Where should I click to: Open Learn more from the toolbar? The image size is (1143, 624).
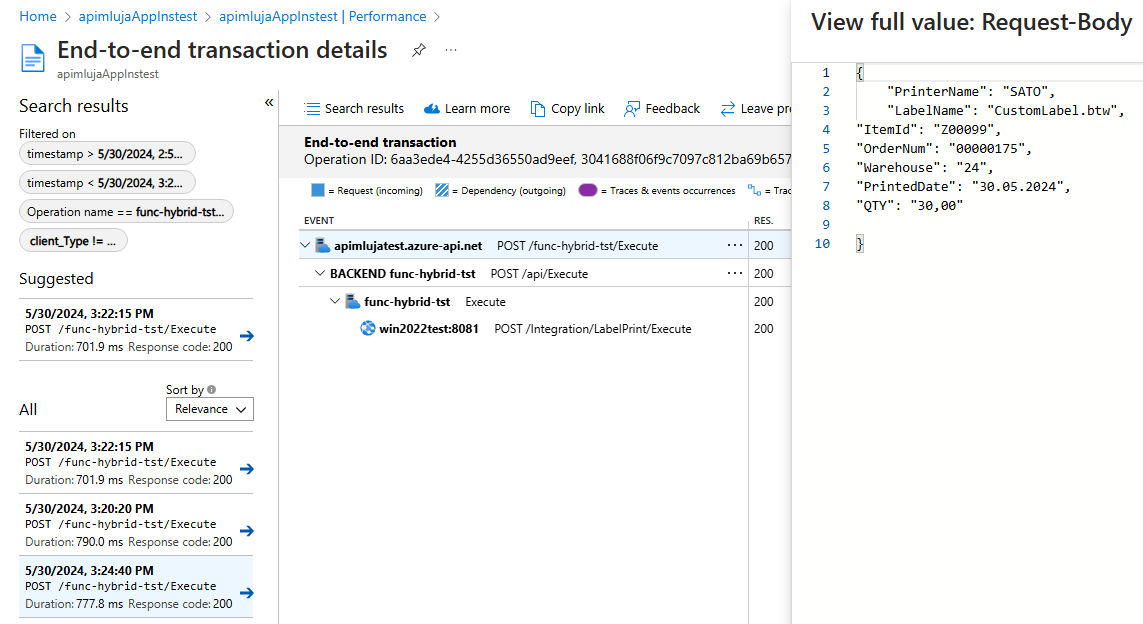pyautogui.click(x=434, y=108)
